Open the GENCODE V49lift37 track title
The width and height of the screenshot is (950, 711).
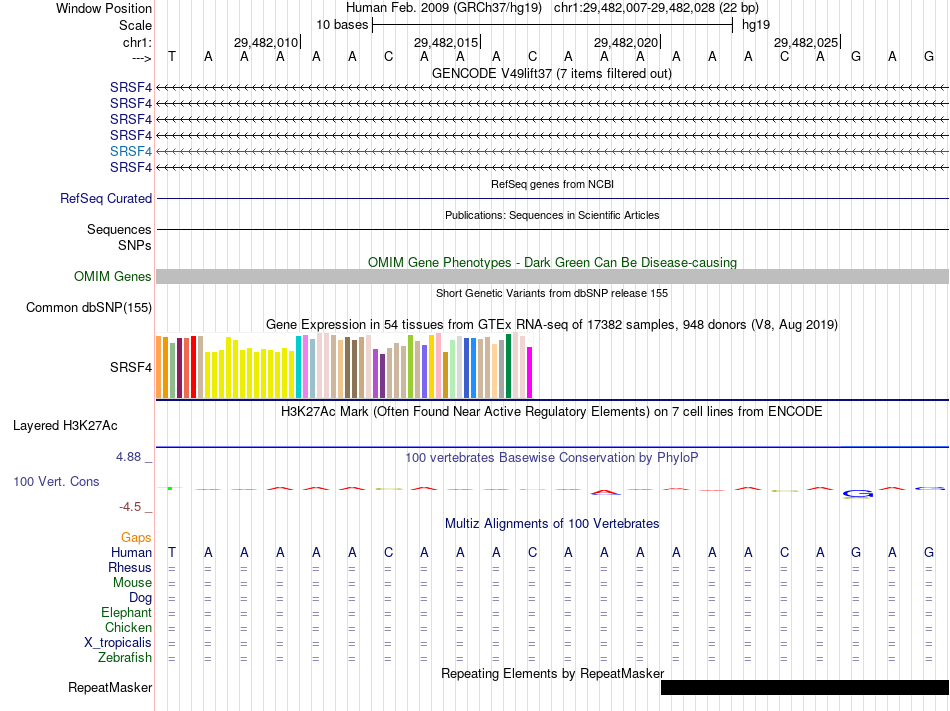pos(551,74)
